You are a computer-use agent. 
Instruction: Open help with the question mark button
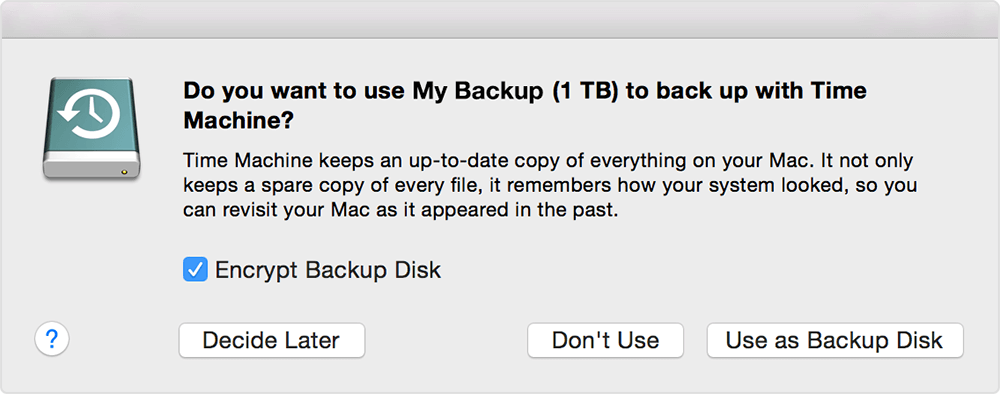[x=52, y=339]
